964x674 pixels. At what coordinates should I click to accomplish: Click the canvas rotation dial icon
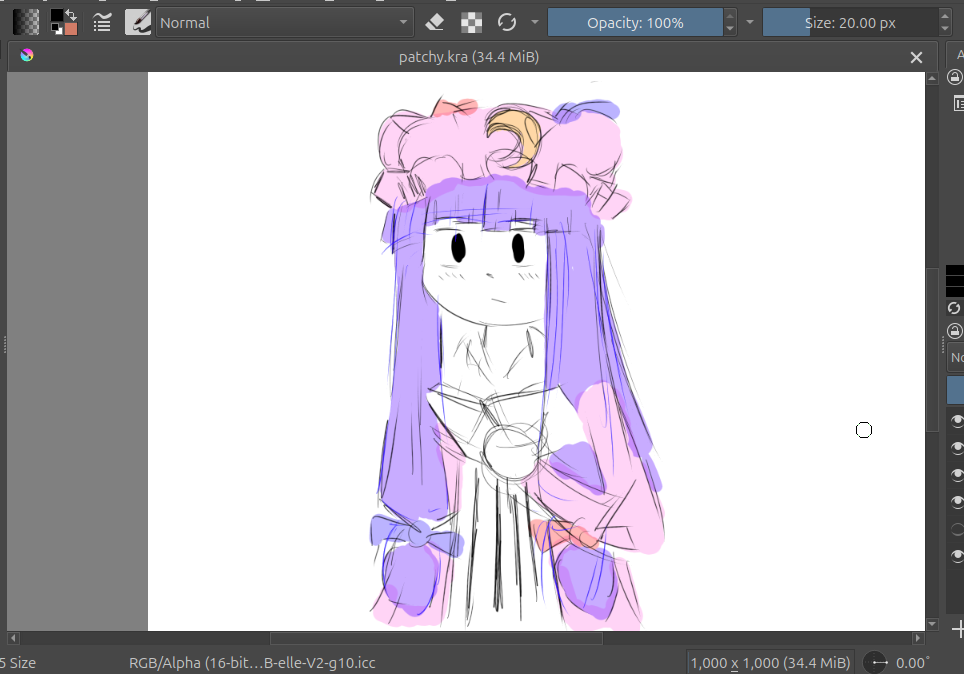pos(875,663)
